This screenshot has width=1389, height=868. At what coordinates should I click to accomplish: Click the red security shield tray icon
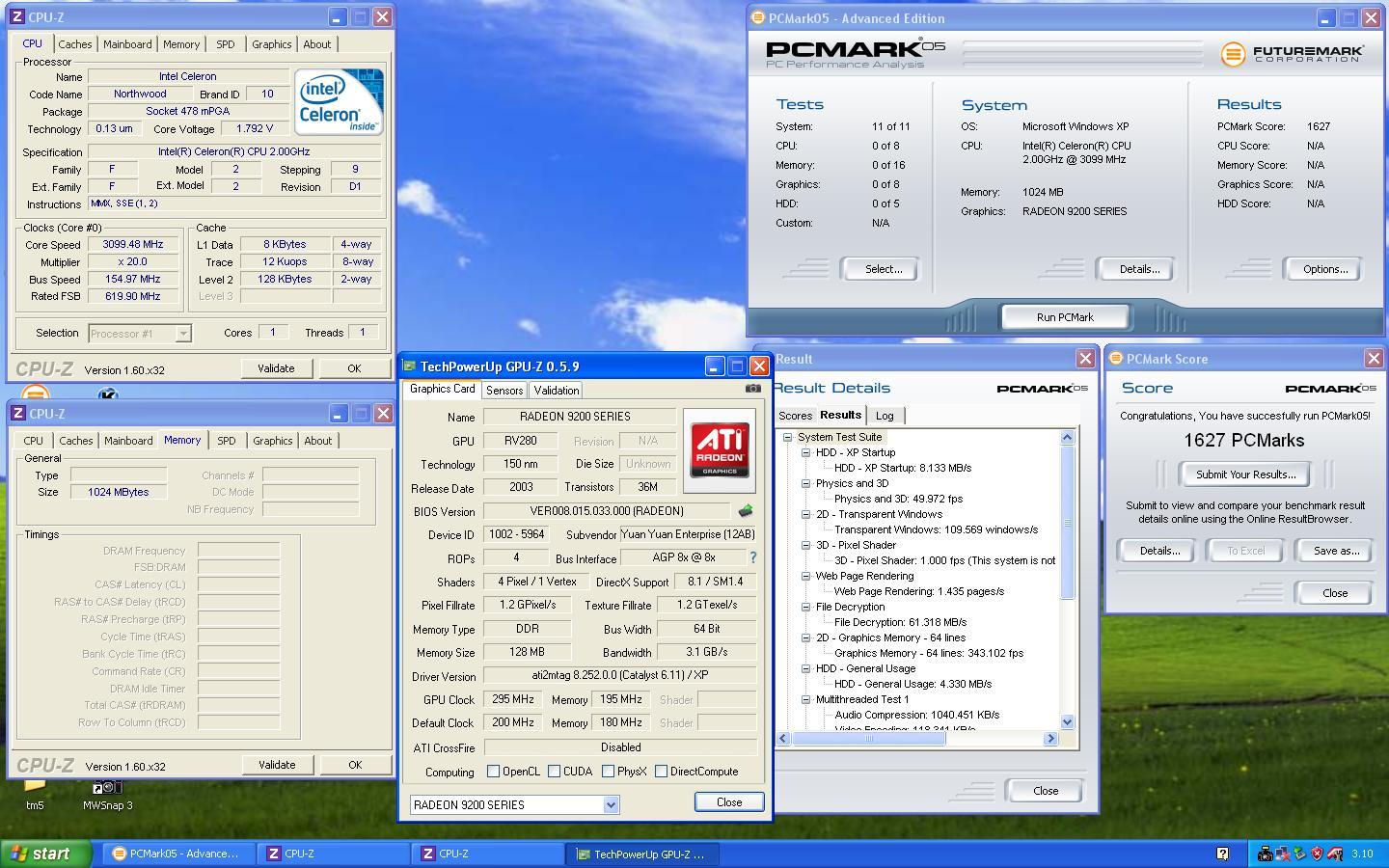coord(1317,854)
